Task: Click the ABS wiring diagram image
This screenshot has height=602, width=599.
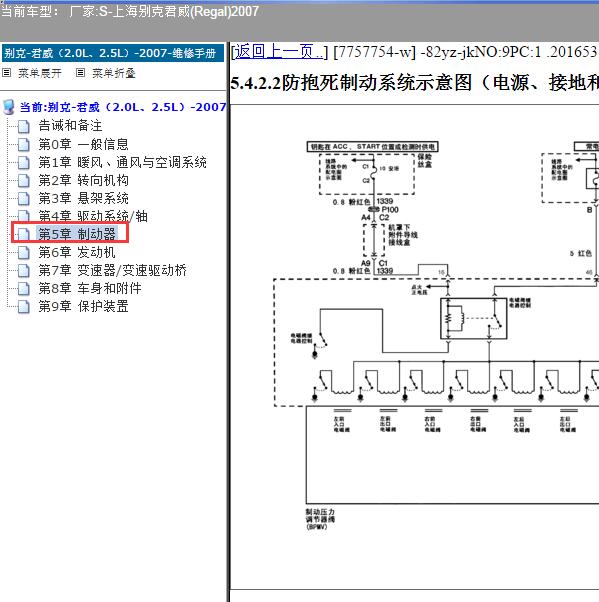Action: pyautogui.click(x=436, y=336)
